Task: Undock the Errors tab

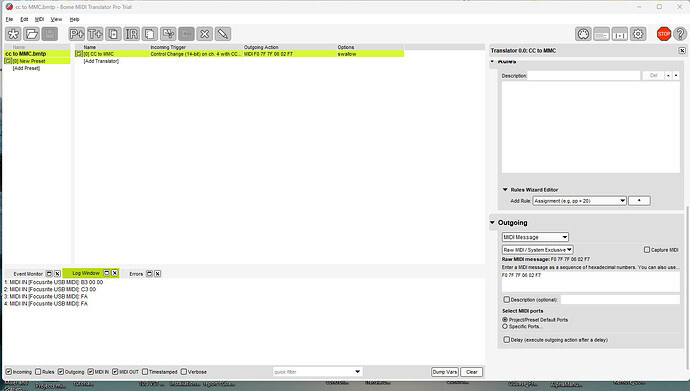Action: [149, 274]
